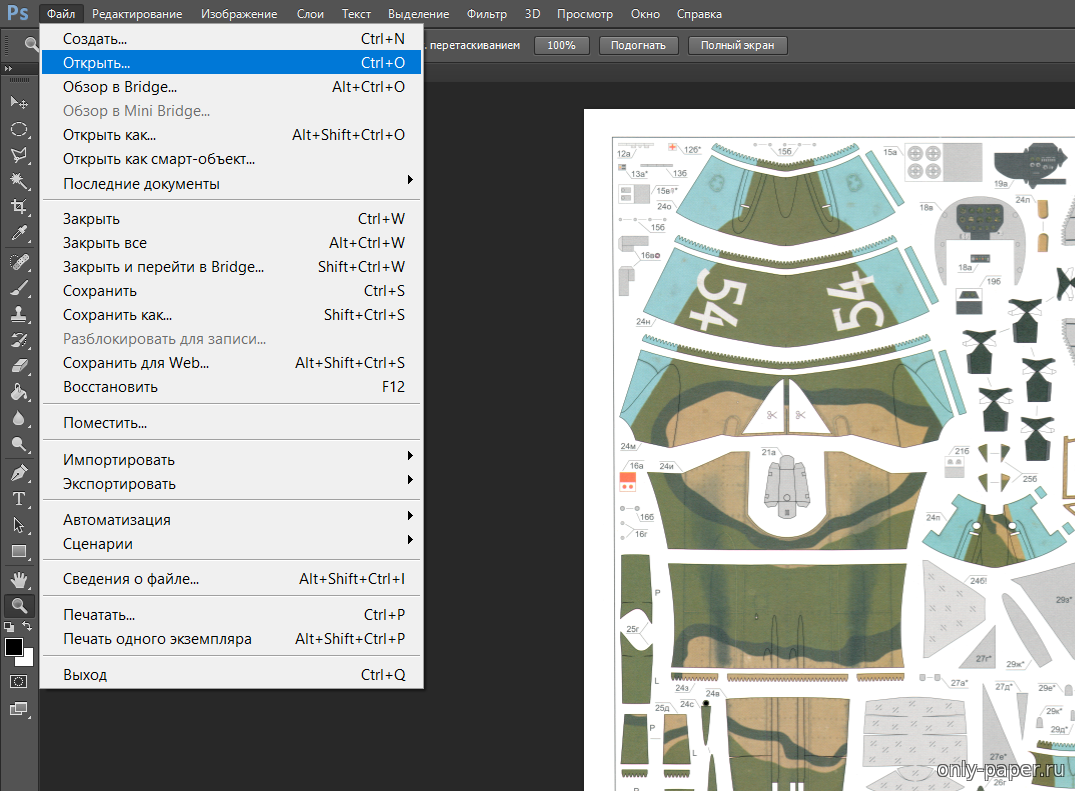The height and width of the screenshot is (791, 1075).
Task: Pick the Magic Wand tool
Action: coord(19,181)
